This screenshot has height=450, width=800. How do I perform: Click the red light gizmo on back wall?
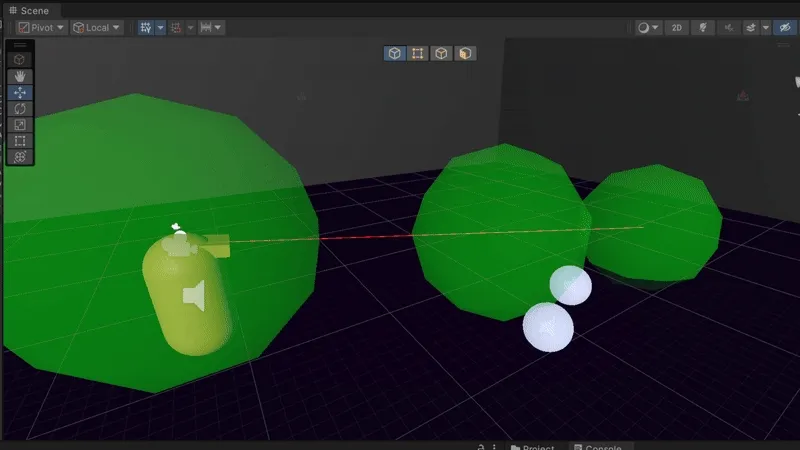click(743, 95)
